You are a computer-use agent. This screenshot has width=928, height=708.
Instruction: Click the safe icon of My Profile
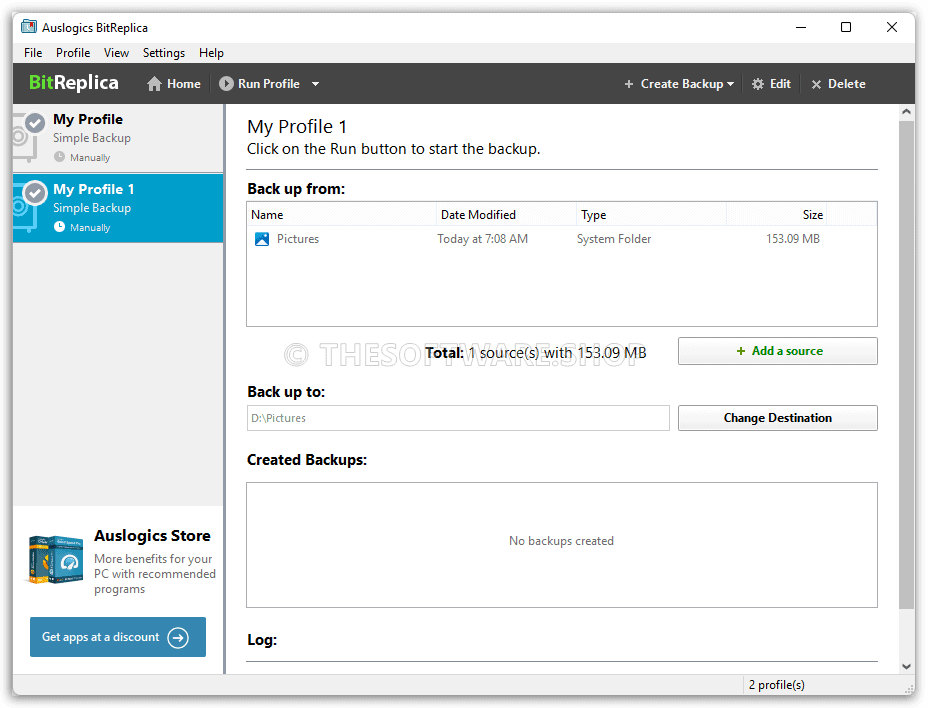[28, 137]
